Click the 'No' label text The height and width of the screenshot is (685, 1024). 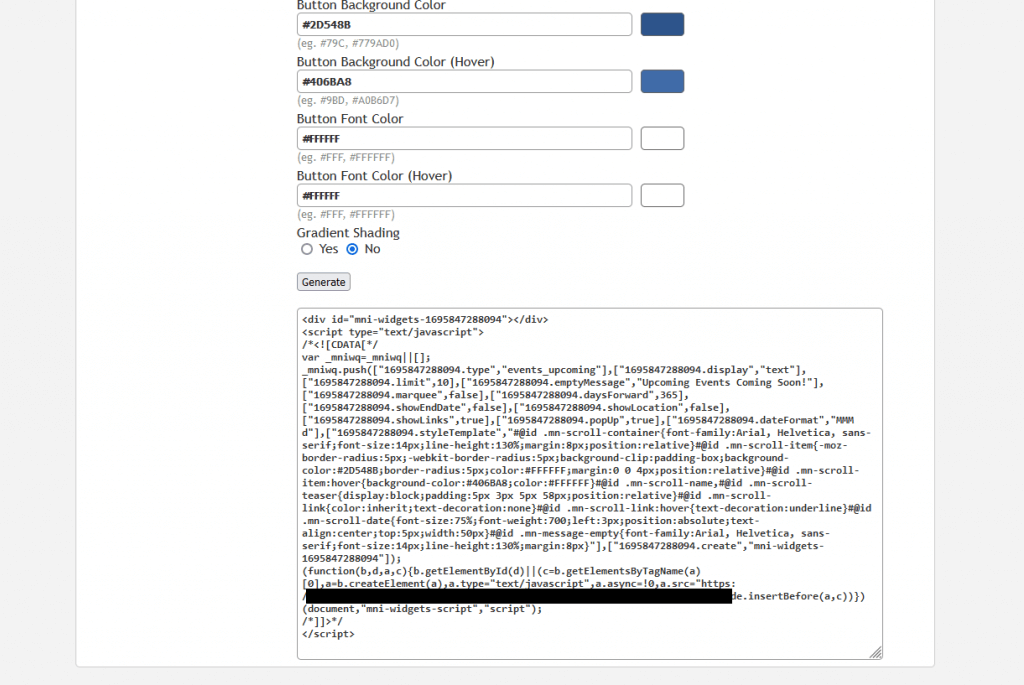pyautogui.click(x=372, y=249)
